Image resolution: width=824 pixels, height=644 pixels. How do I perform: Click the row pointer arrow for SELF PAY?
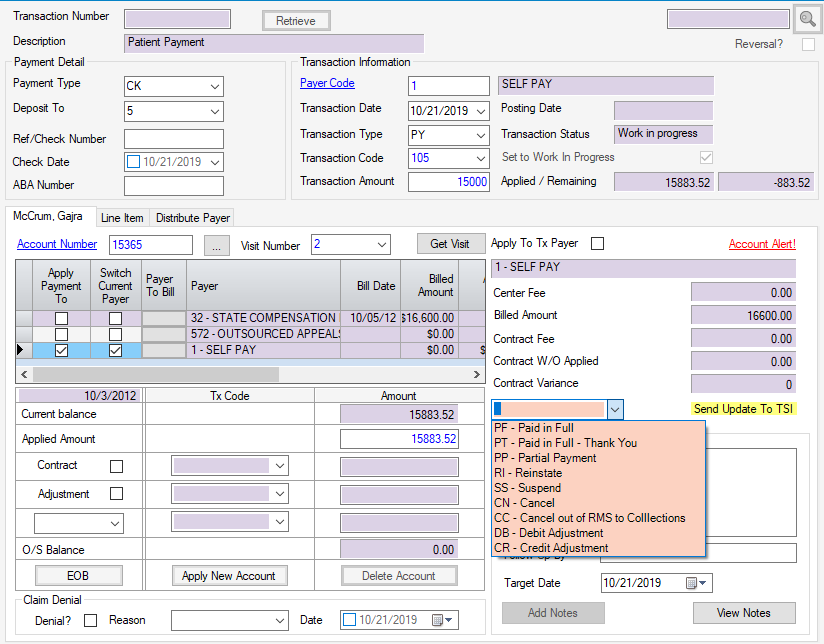(24, 350)
